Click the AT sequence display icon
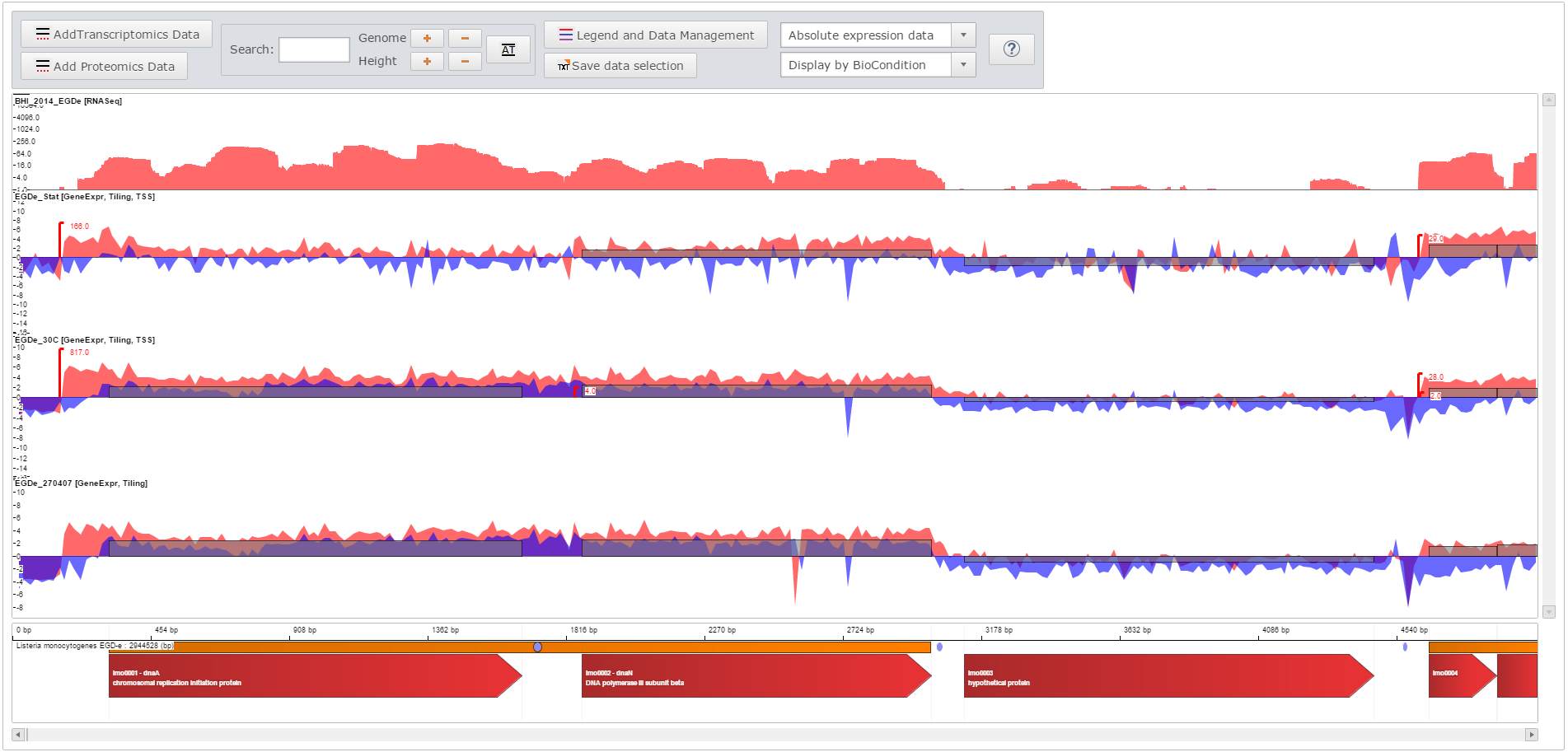Viewport: 1568px width, 752px height. (508, 50)
